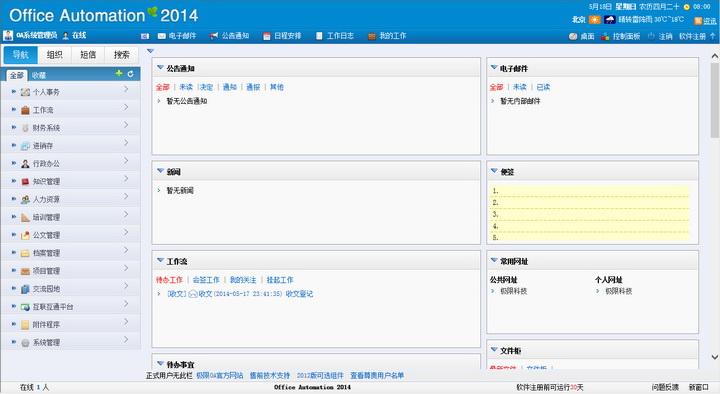This screenshot has width=720, height=394.
Task: Click the 财务系统 money bag icon
Action: click(25, 128)
